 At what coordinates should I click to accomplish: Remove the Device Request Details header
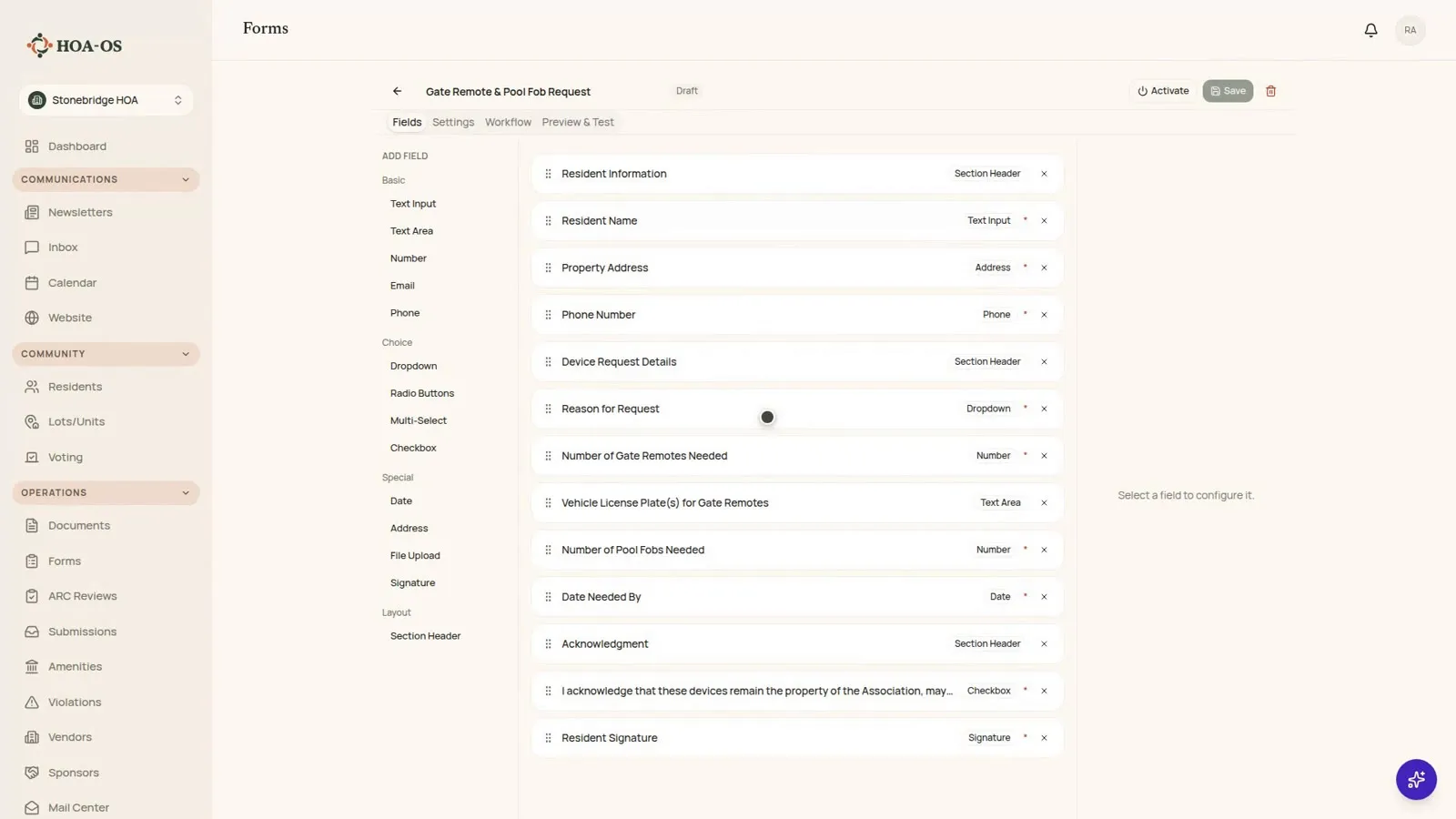tap(1044, 362)
